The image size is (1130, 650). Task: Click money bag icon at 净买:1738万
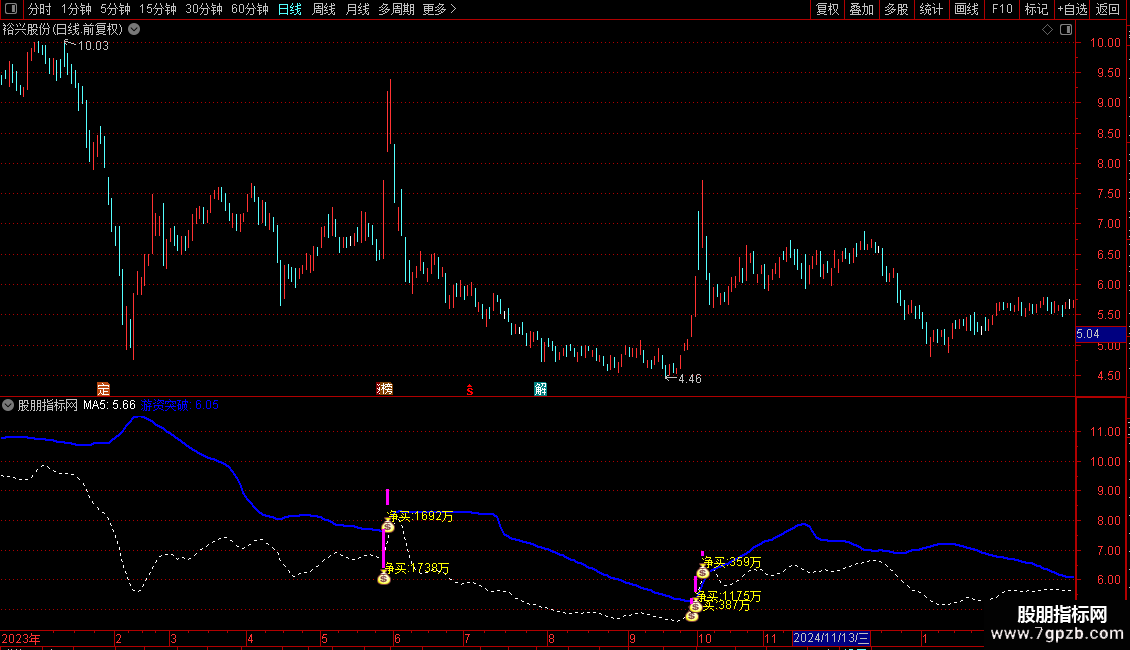tap(384, 578)
